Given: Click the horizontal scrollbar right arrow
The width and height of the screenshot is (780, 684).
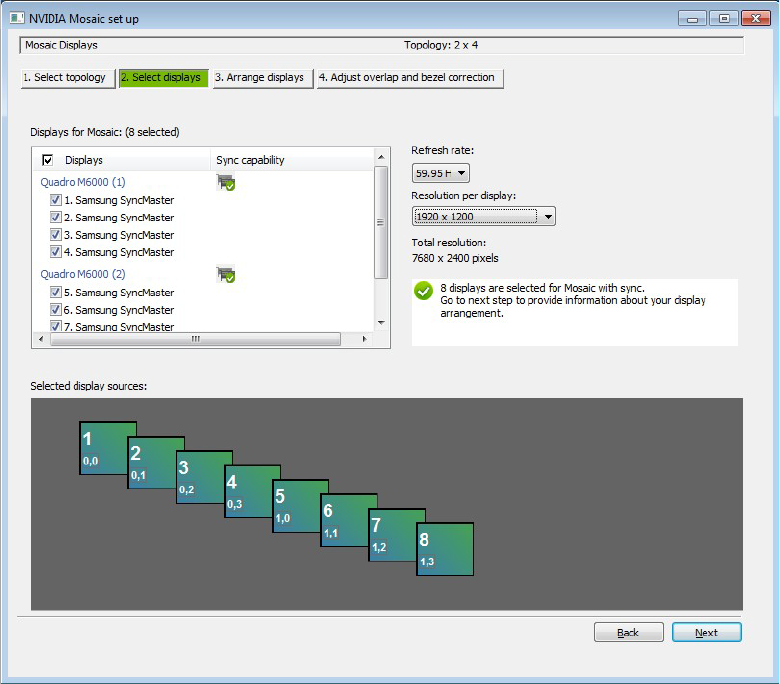Looking at the screenshot, I should click(x=365, y=339).
